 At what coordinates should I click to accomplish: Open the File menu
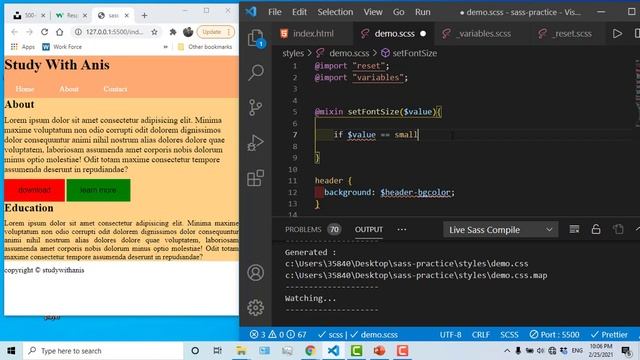(x=275, y=12)
